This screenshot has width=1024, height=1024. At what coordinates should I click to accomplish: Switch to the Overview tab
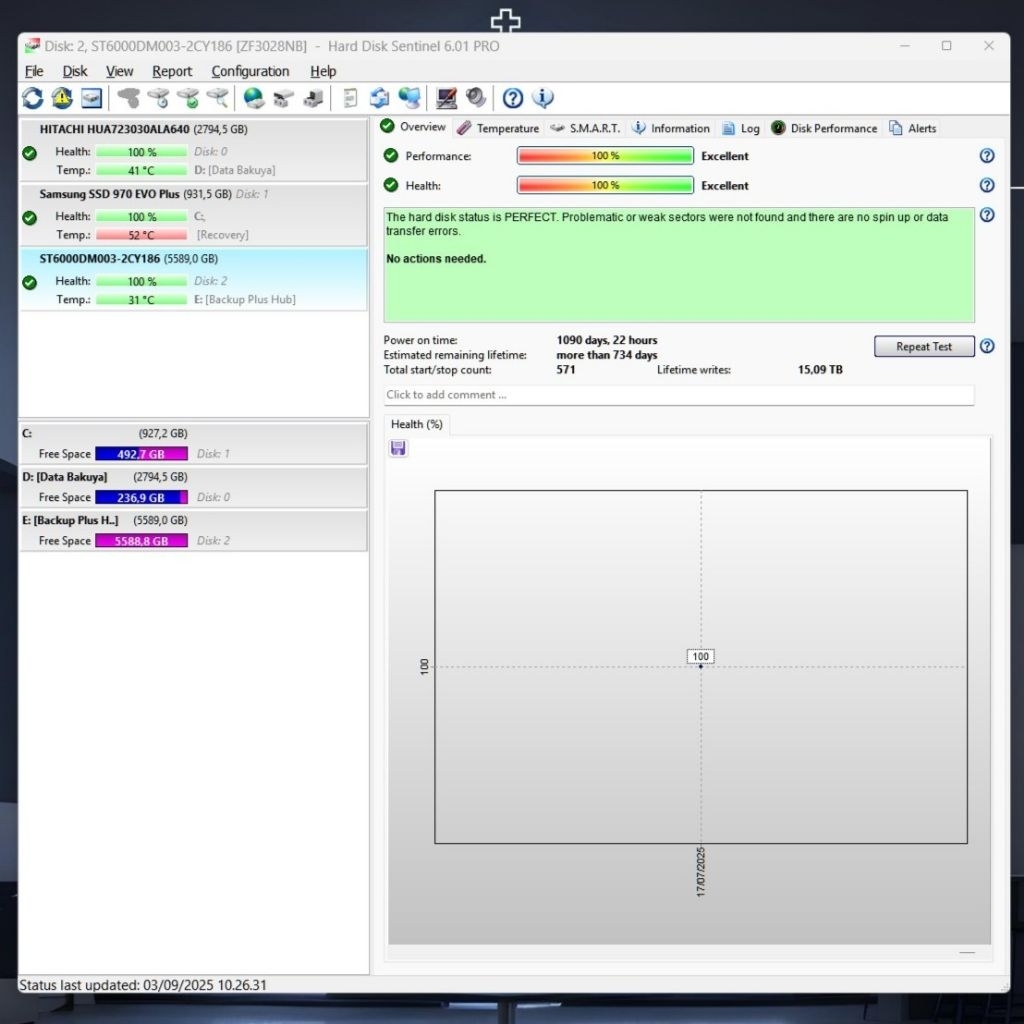click(413, 127)
